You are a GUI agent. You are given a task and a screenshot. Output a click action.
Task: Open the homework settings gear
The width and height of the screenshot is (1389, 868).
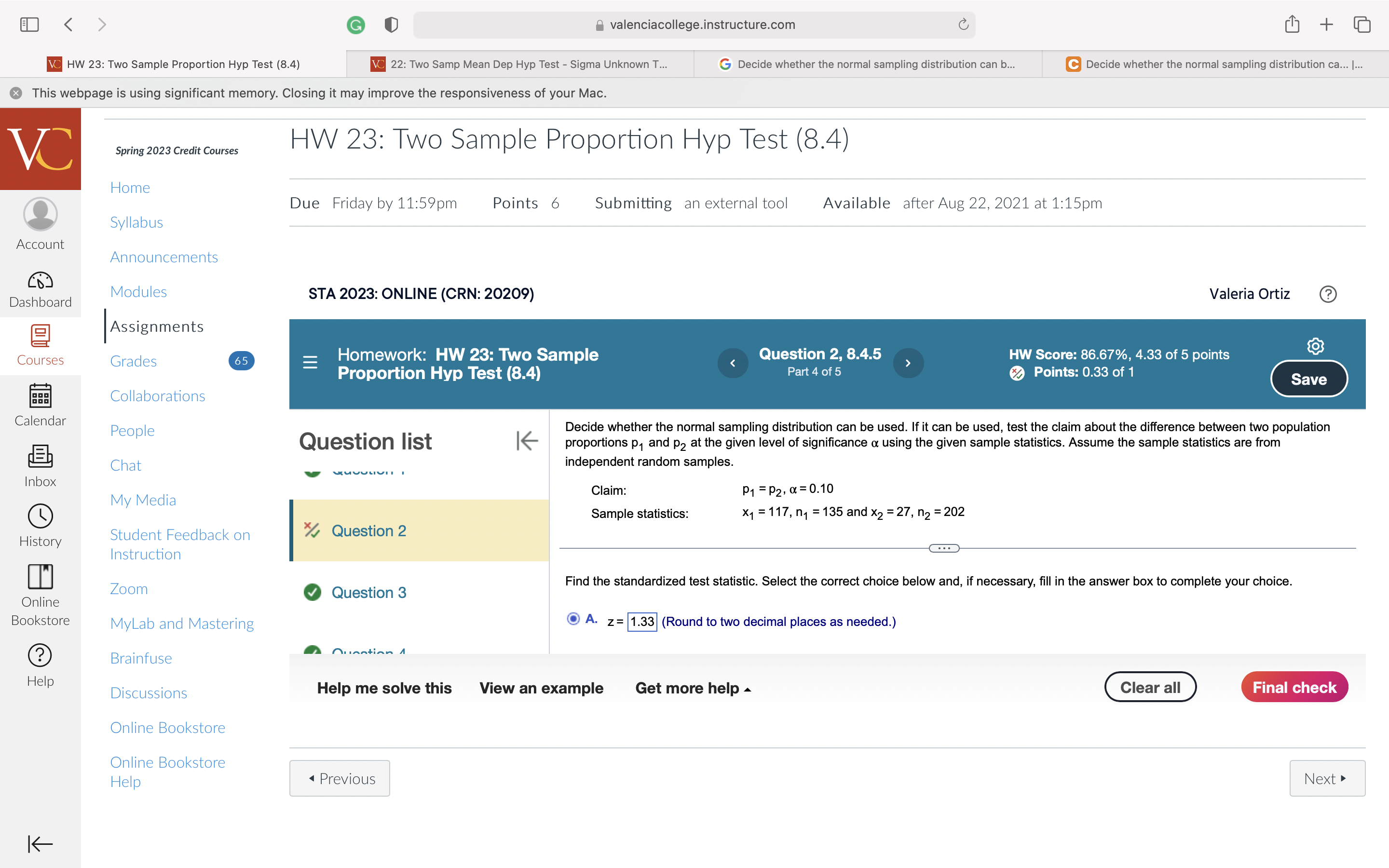pyautogui.click(x=1315, y=346)
